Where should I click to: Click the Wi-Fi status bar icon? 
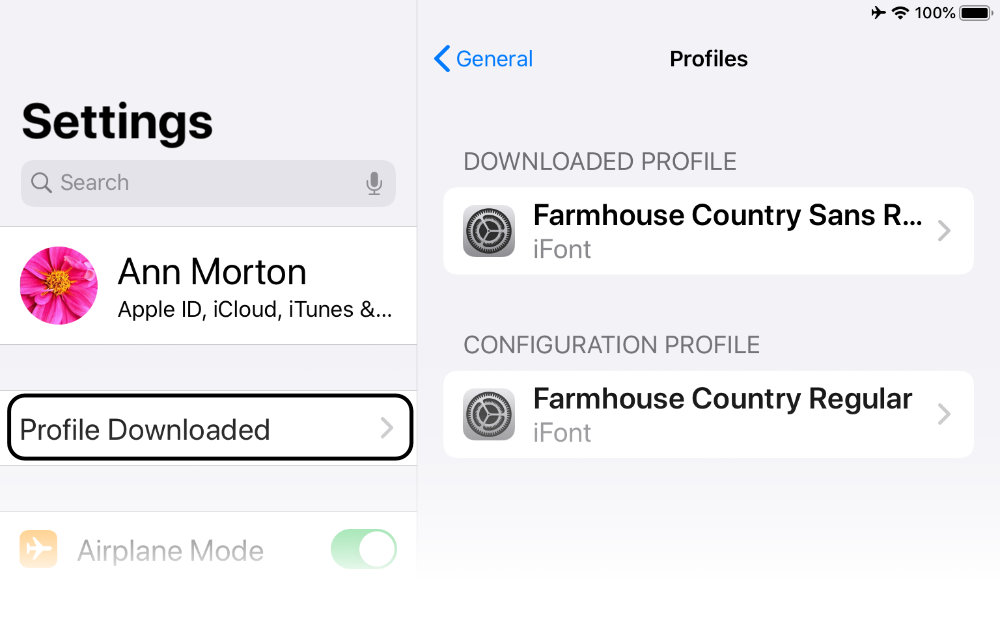click(900, 13)
